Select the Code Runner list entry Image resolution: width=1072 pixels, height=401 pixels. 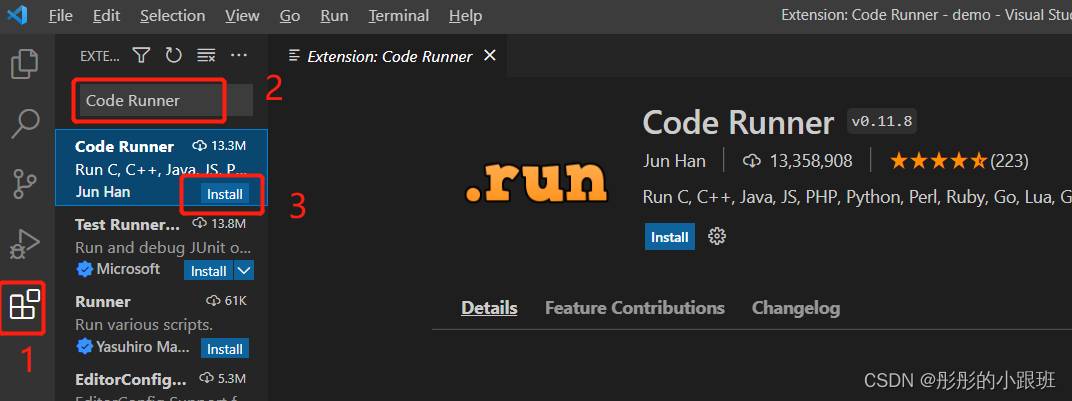tap(161, 168)
